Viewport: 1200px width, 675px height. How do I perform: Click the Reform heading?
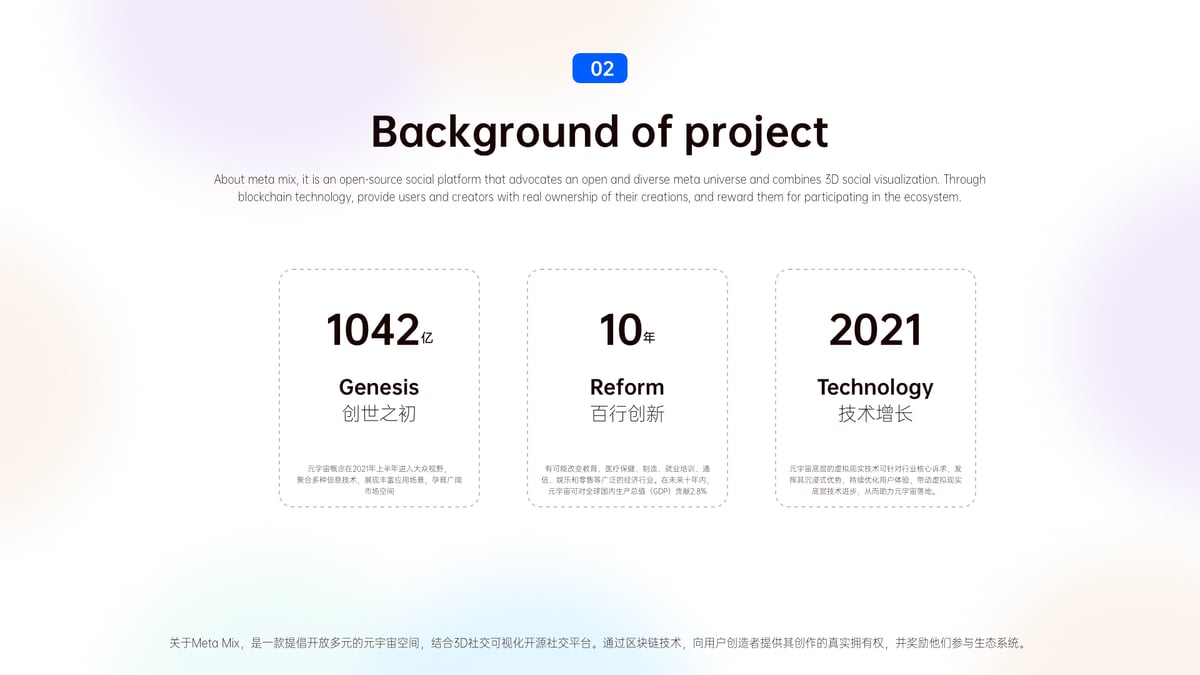pyautogui.click(x=627, y=387)
